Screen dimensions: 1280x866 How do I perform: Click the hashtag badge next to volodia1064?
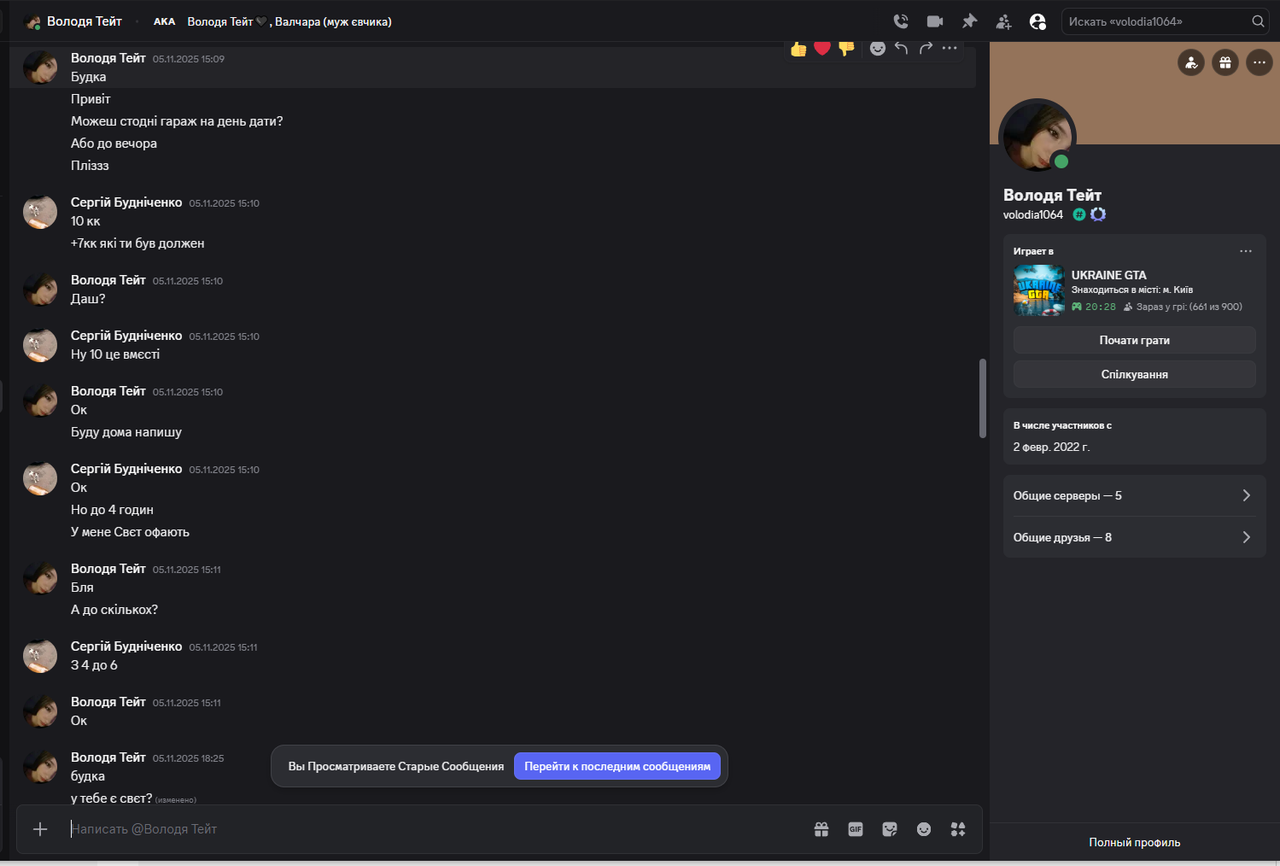click(1079, 214)
